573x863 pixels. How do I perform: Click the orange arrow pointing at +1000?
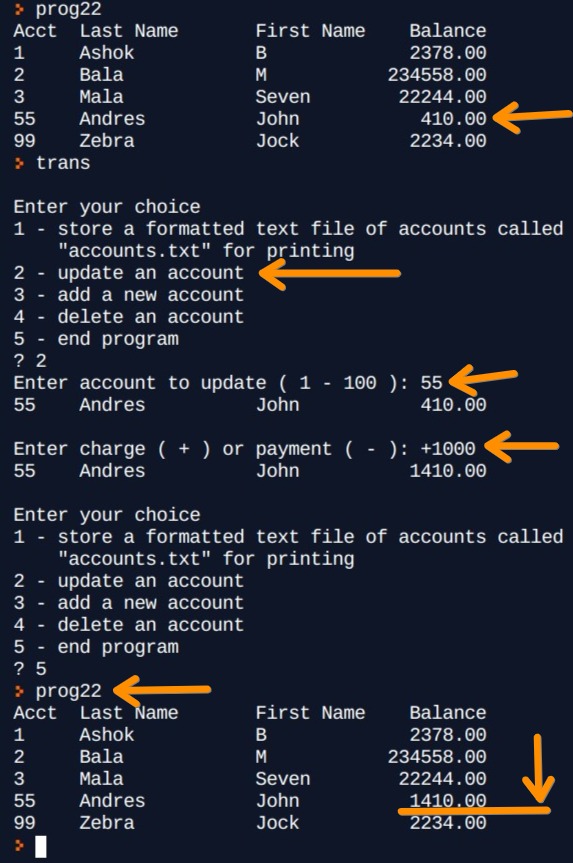point(521,447)
